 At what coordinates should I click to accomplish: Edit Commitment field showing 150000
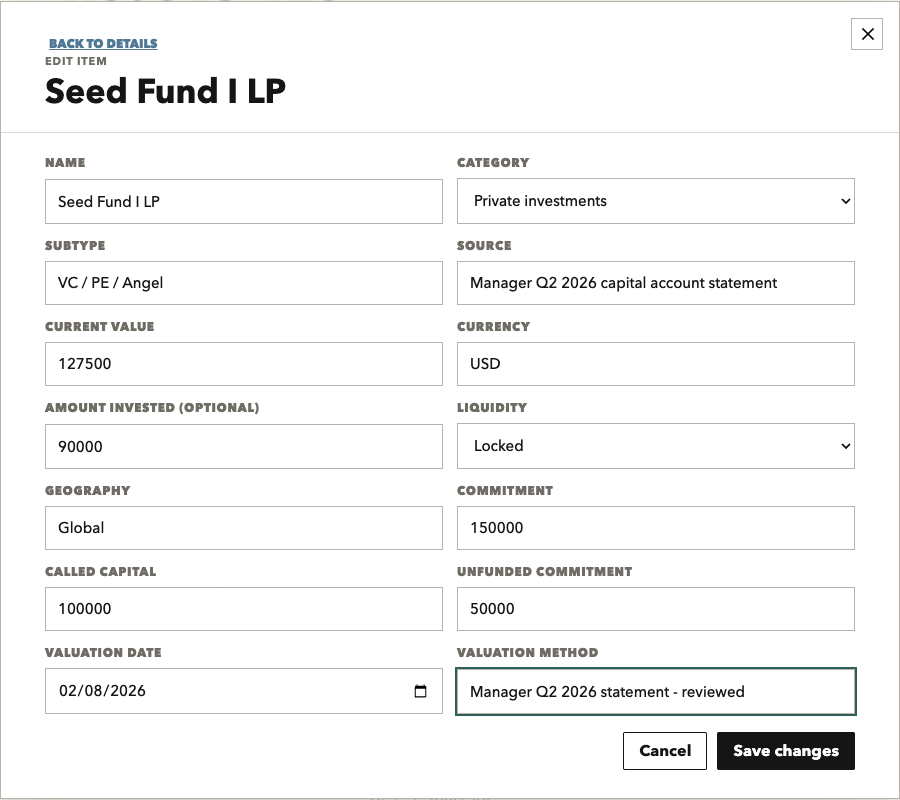pos(655,528)
